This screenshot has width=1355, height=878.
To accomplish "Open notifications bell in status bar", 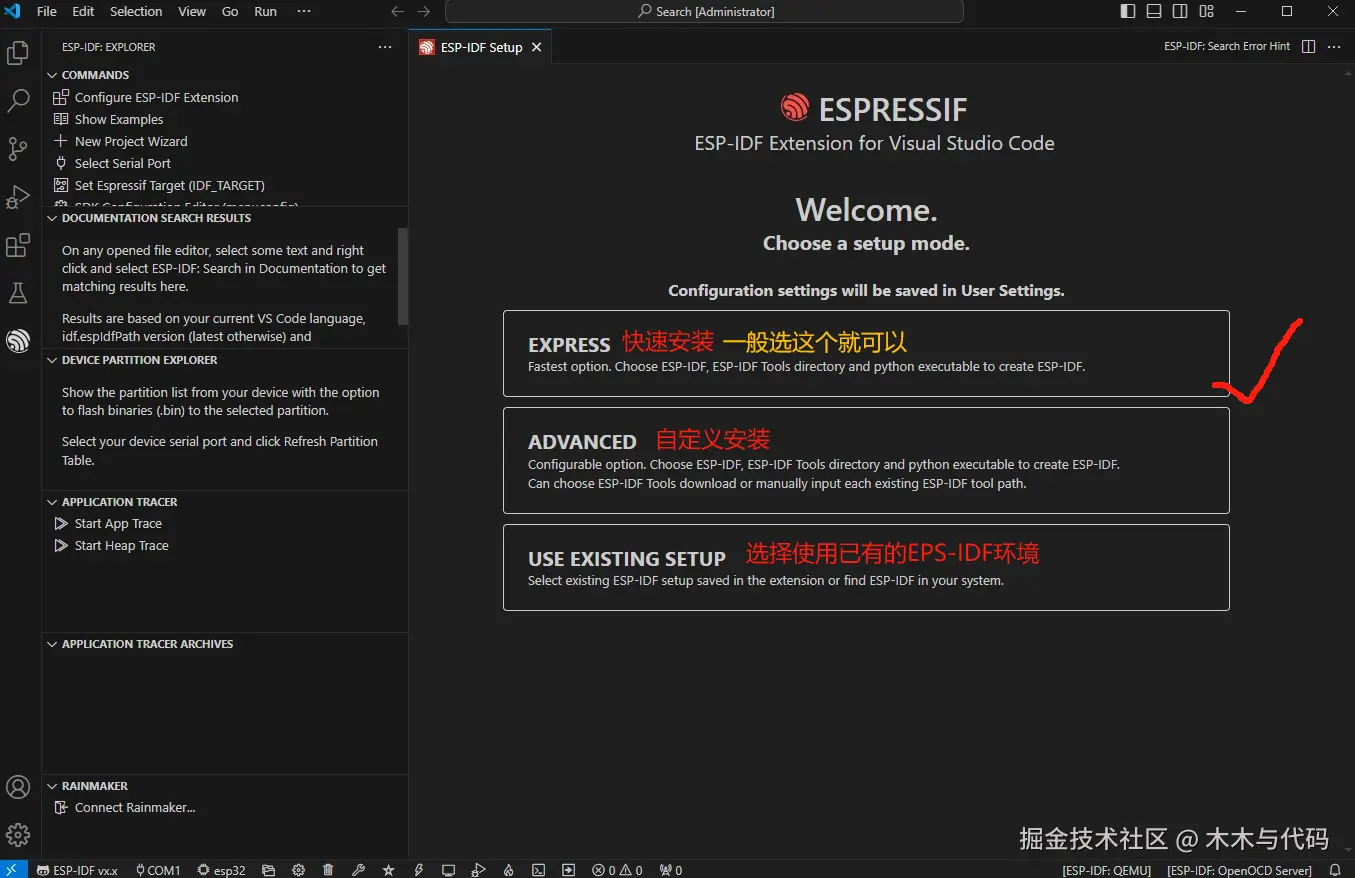I will (x=1334, y=870).
